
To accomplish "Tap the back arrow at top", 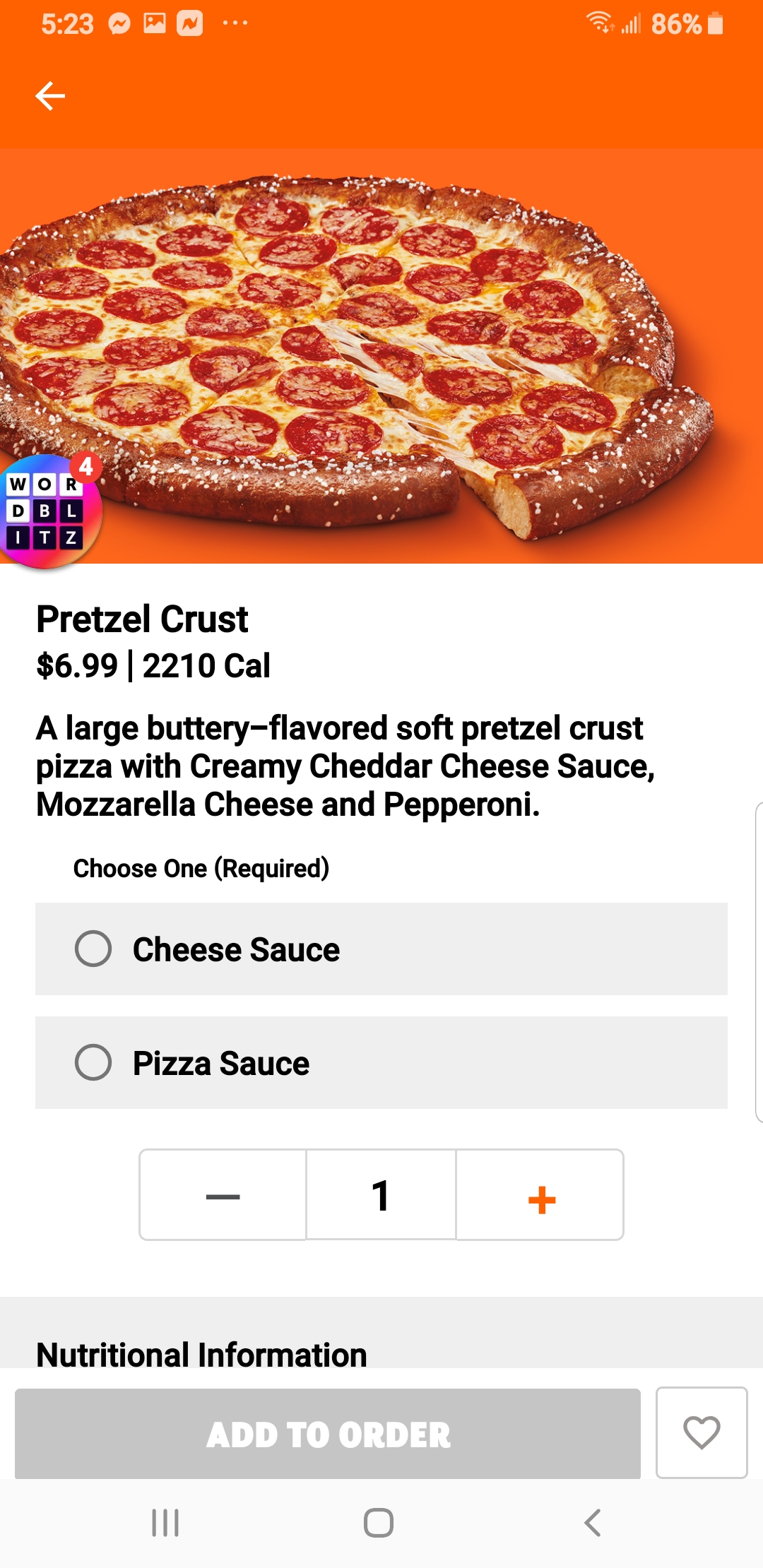I will [50, 96].
